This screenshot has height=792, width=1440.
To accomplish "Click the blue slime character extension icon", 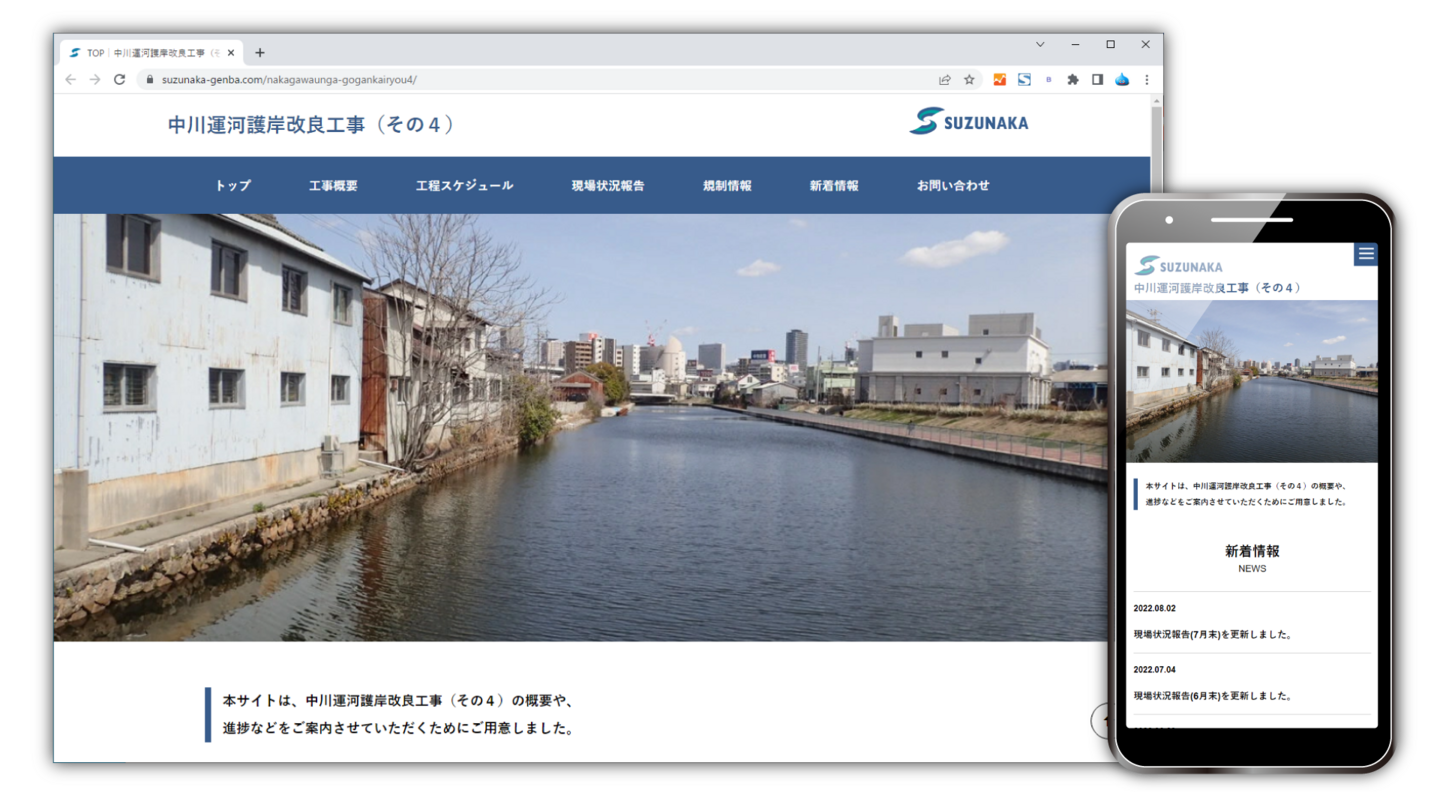I will coord(1122,79).
